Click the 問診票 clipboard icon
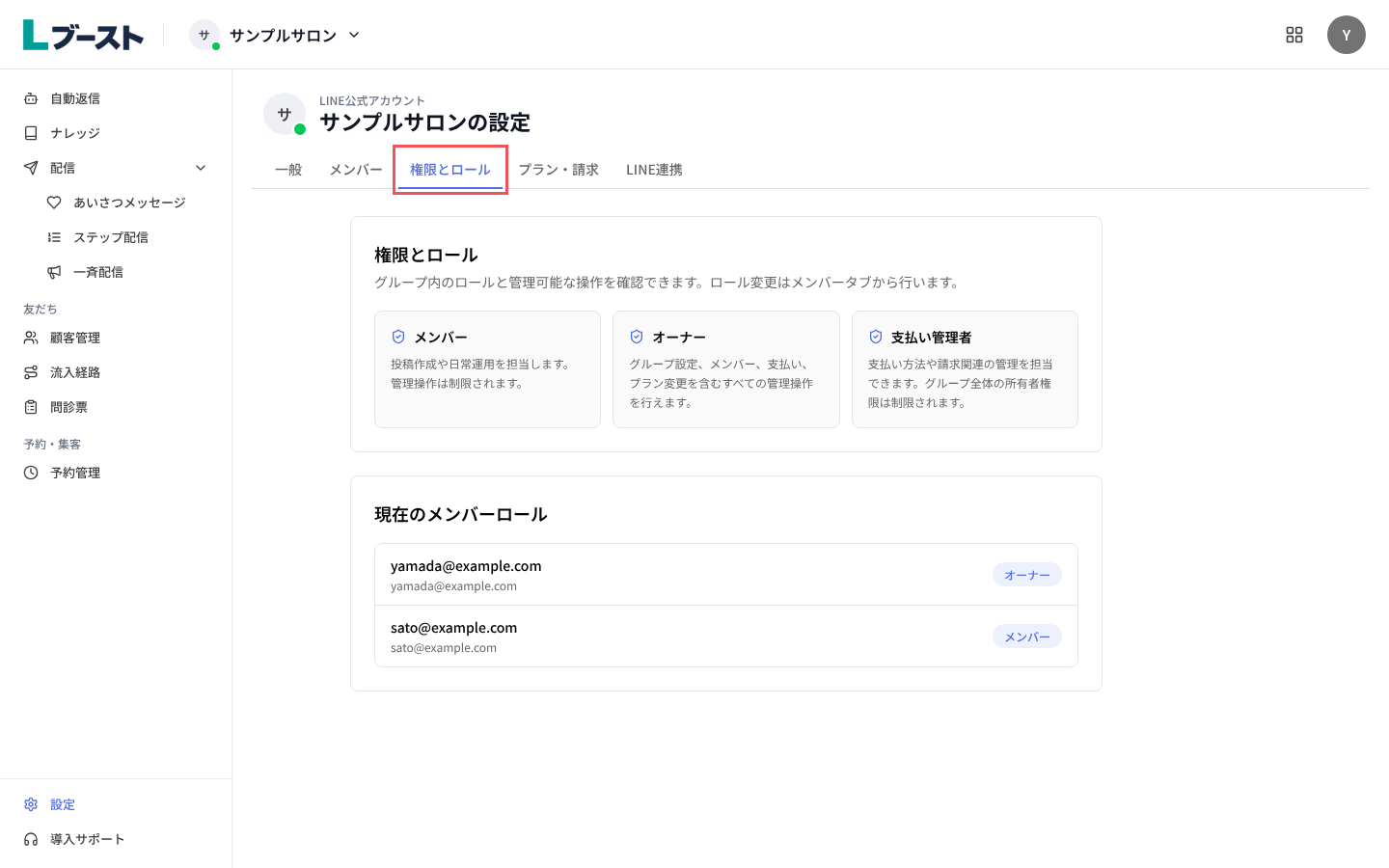This screenshot has width=1389, height=868. (x=31, y=407)
